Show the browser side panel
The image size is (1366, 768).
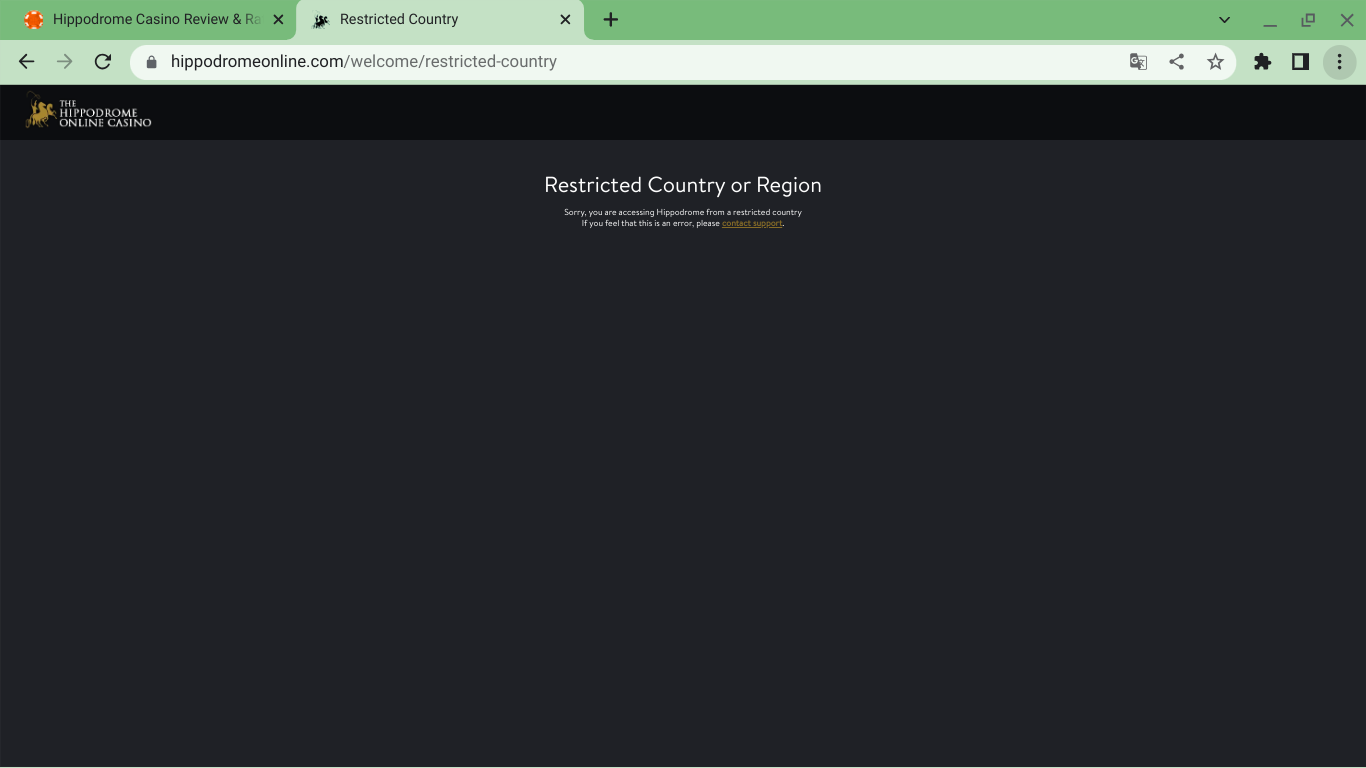click(x=1301, y=62)
